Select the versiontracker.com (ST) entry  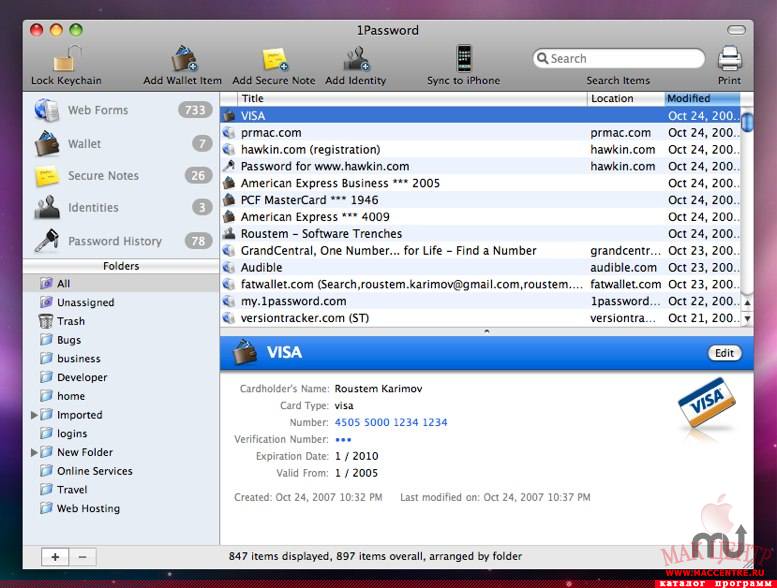click(x=480, y=318)
